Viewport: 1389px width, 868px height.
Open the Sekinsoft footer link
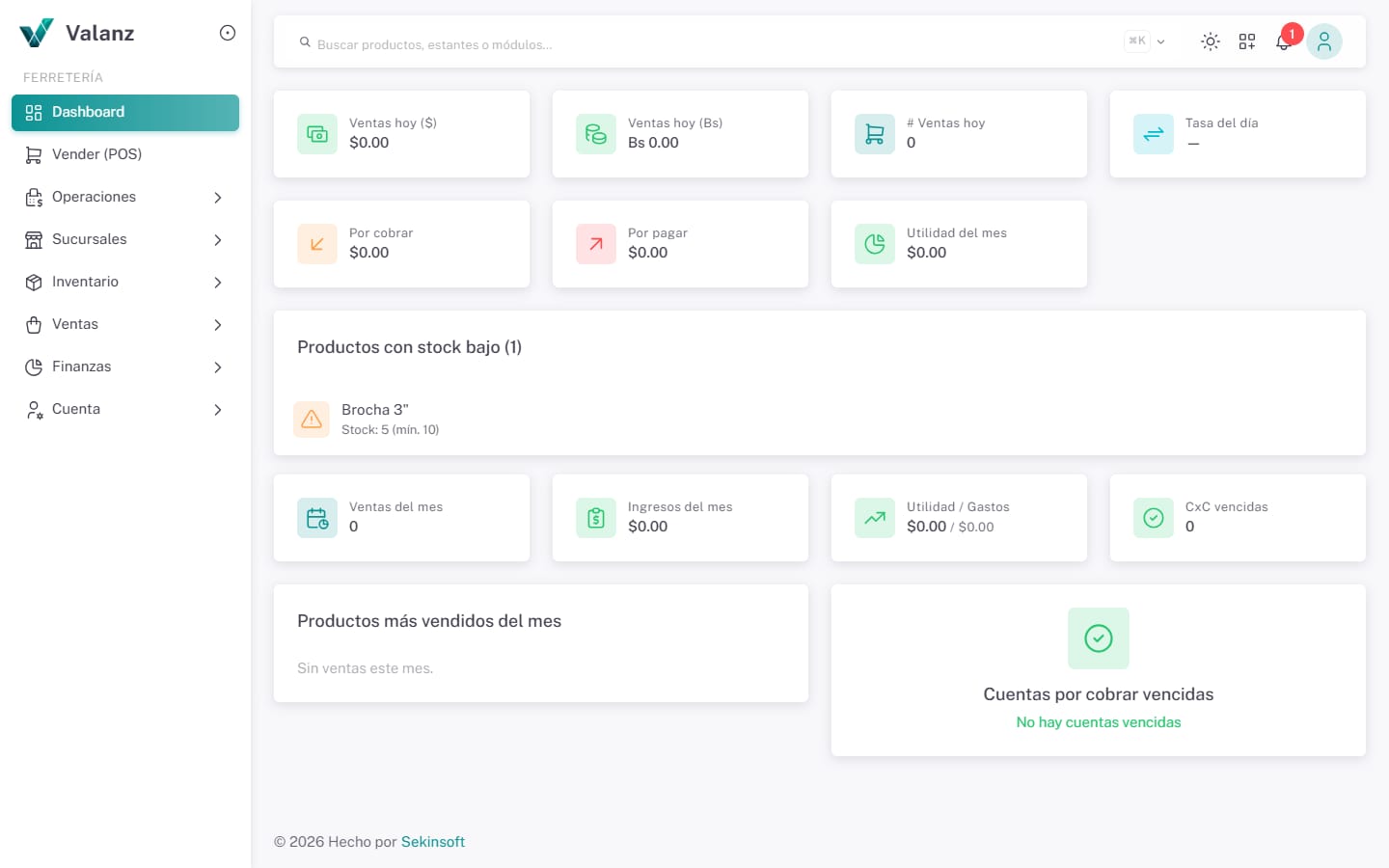(x=433, y=842)
